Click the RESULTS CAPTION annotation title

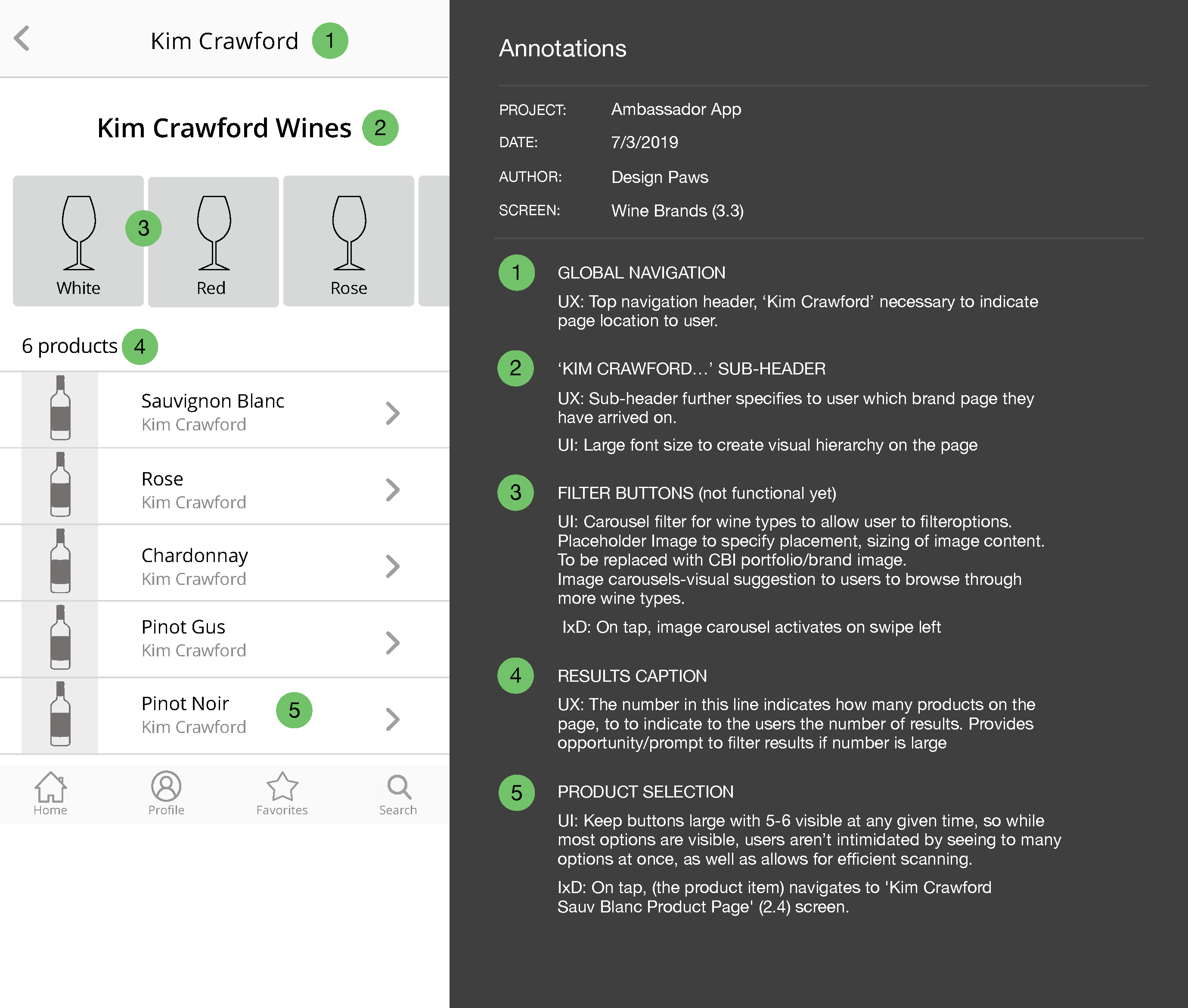tap(632, 676)
